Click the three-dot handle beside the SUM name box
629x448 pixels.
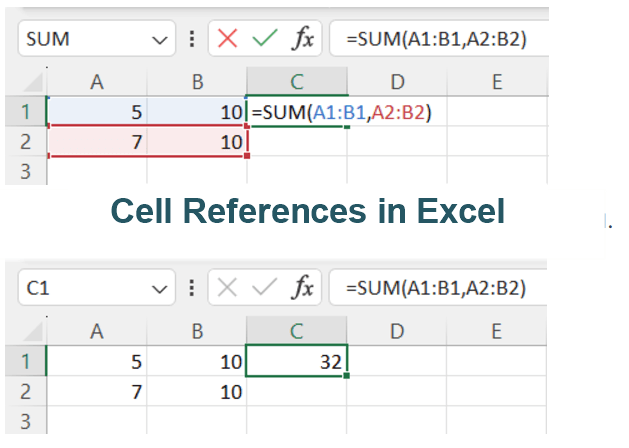[x=192, y=39]
